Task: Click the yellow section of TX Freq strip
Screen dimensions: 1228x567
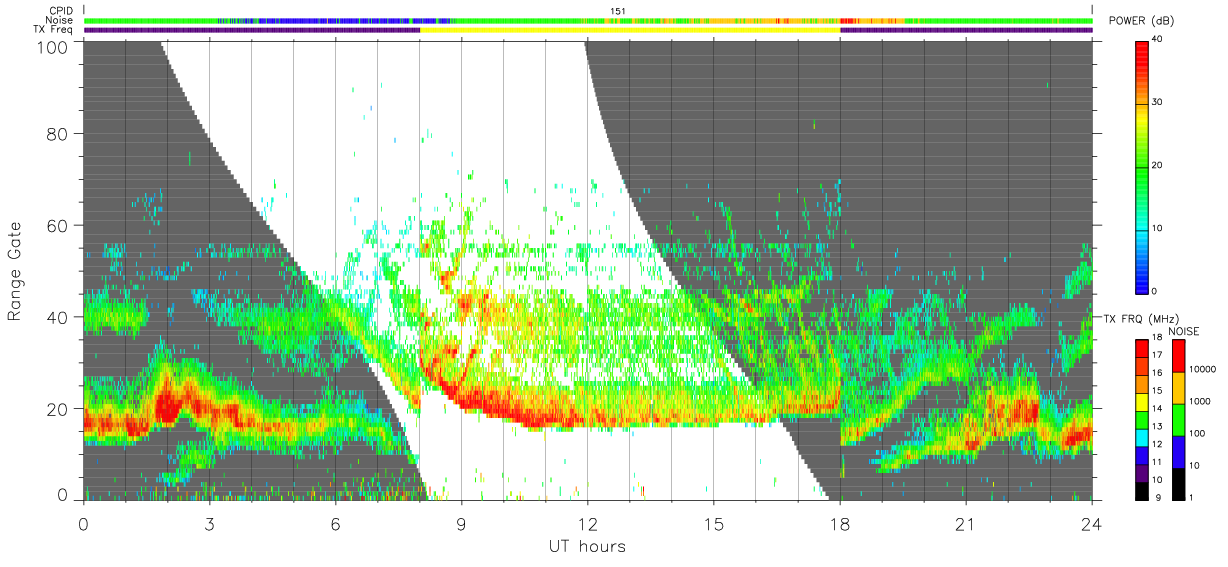Action: coord(630,30)
